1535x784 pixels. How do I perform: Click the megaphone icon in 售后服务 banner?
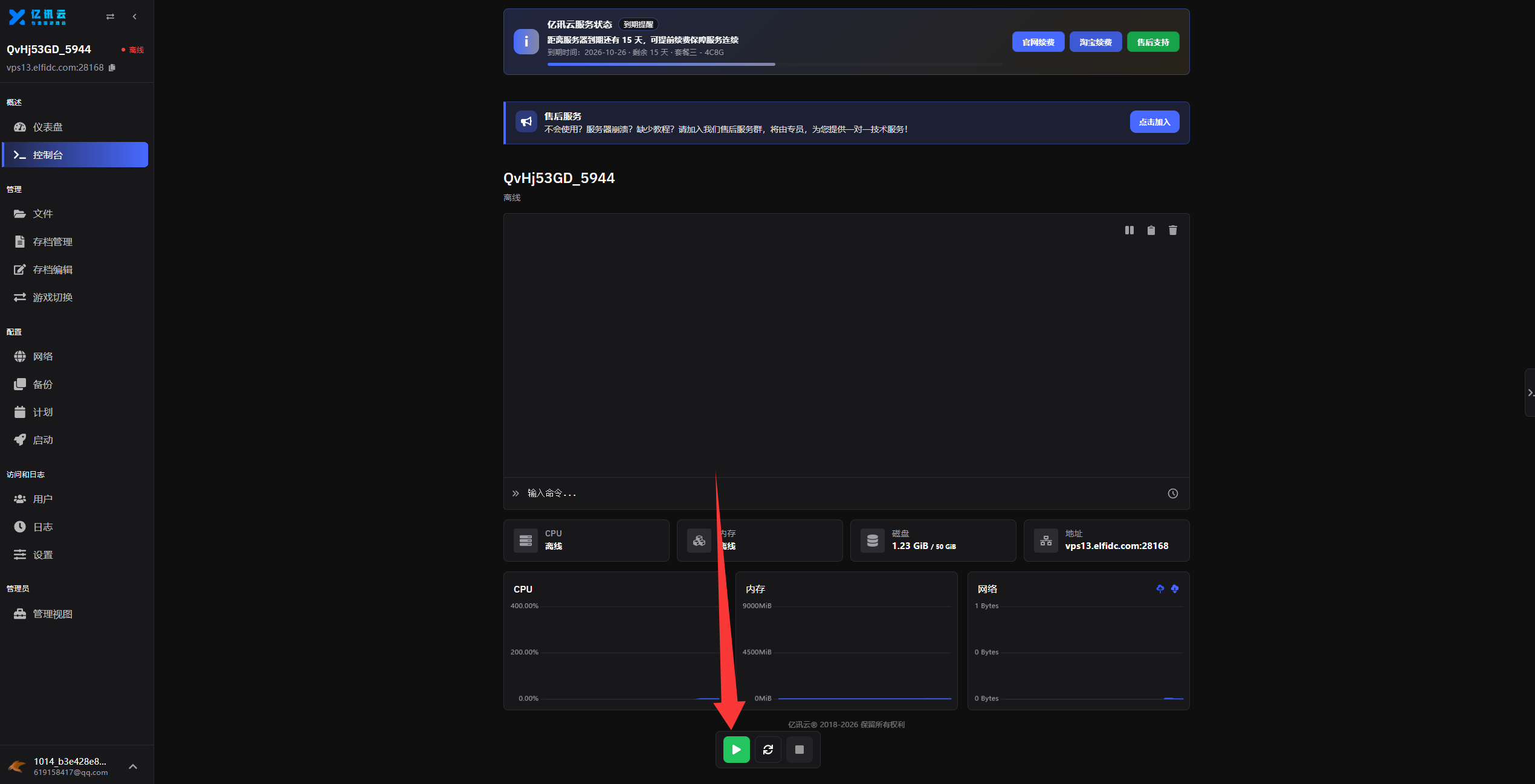pos(526,122)
